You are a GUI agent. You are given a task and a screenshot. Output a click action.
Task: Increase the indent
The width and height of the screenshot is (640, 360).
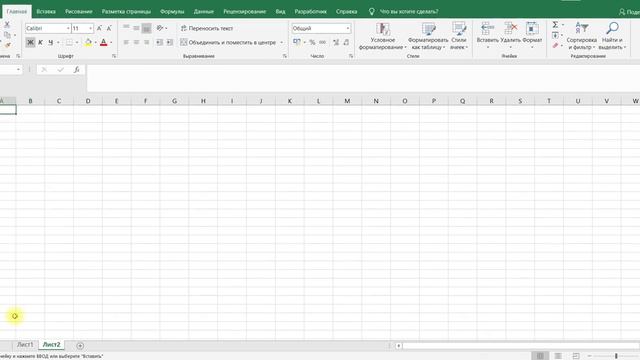pyautogui.click(x=170, y=42)
